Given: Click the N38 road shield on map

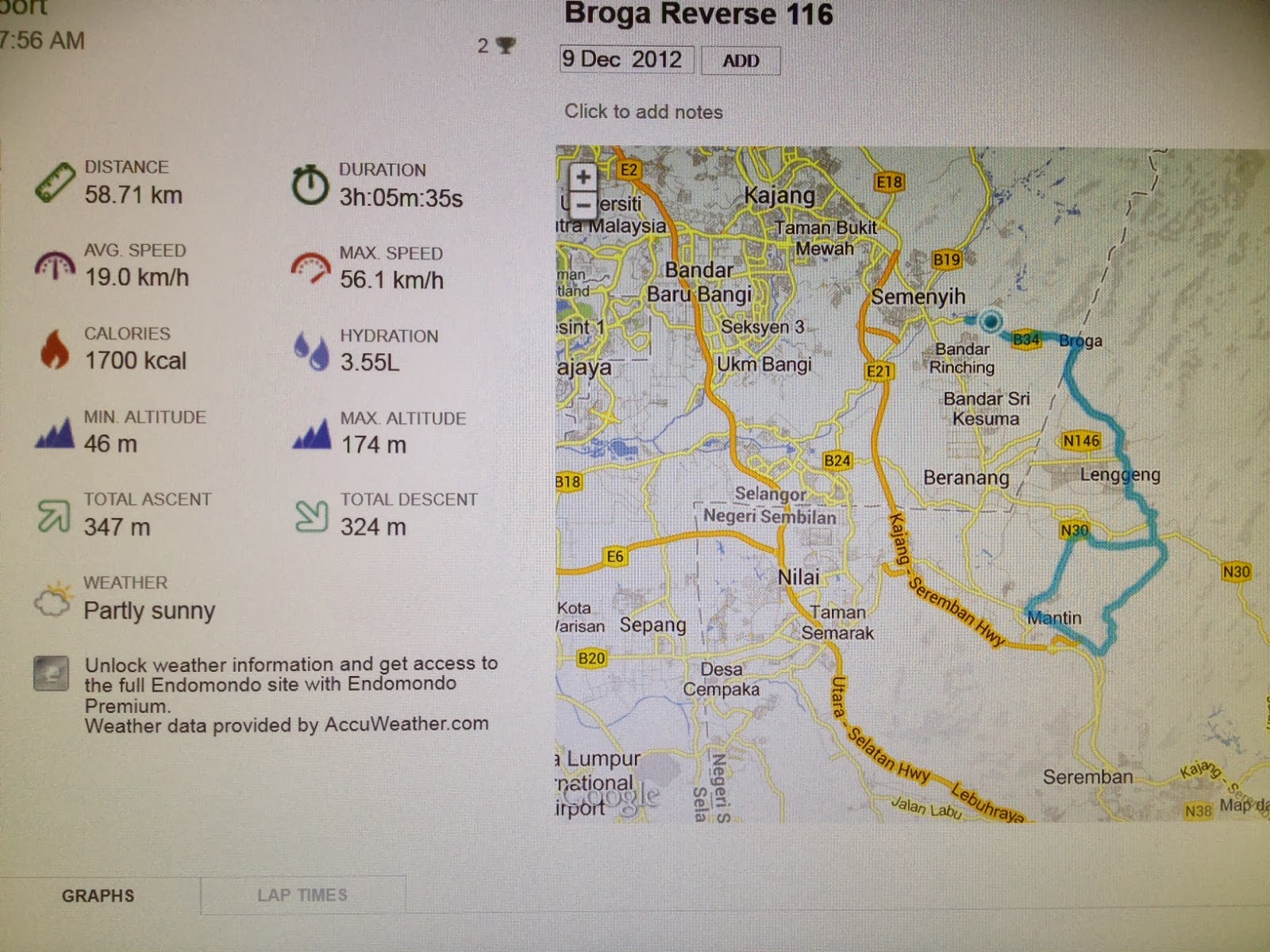Looking at the screenshot, I should 1198,811.
